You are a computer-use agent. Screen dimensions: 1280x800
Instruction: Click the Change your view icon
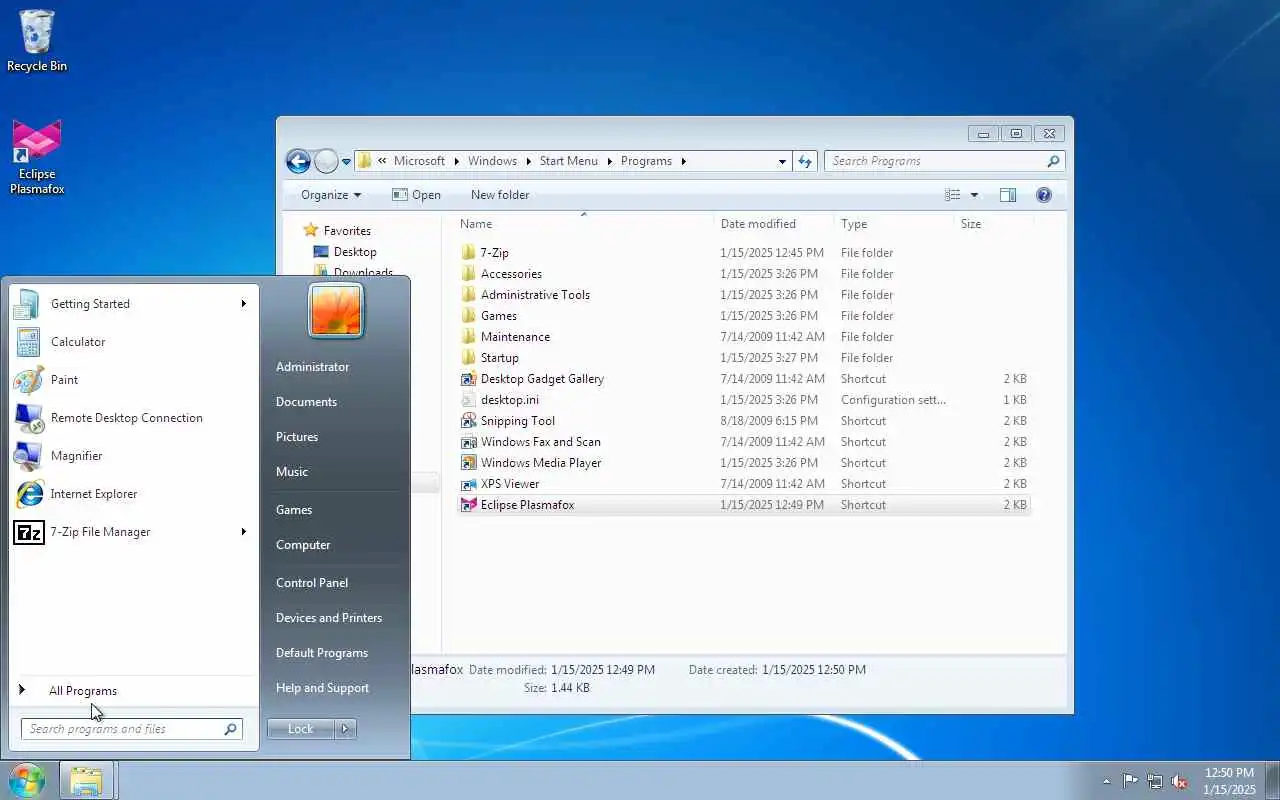(x=953, y=195)
